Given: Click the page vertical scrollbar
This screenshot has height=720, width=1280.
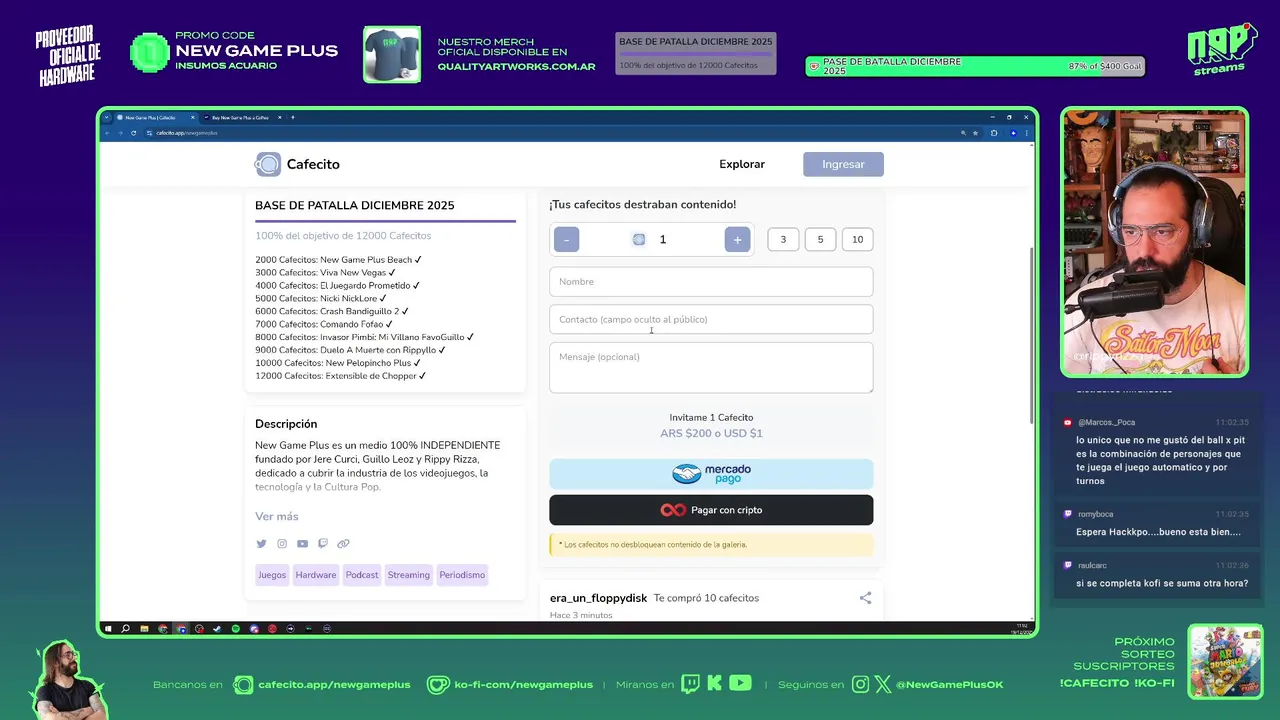Looking at the screenshot, I should 1032,335.
